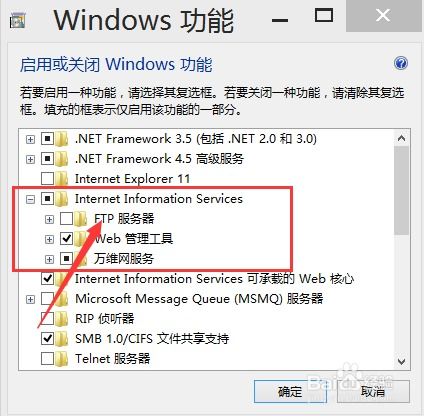The height and width of the screenshot is (416, 424).
Task: Expand the FTP 服务器 tree node
Action: 49,219
